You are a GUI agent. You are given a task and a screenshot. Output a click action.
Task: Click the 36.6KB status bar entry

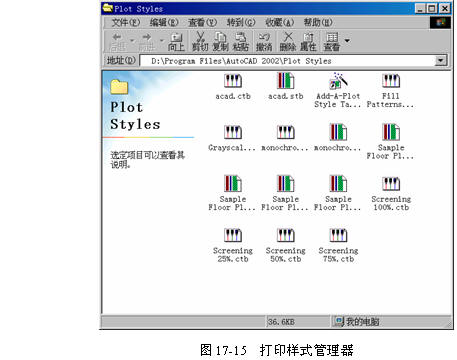pyautogui.click(x=281, y=322)
